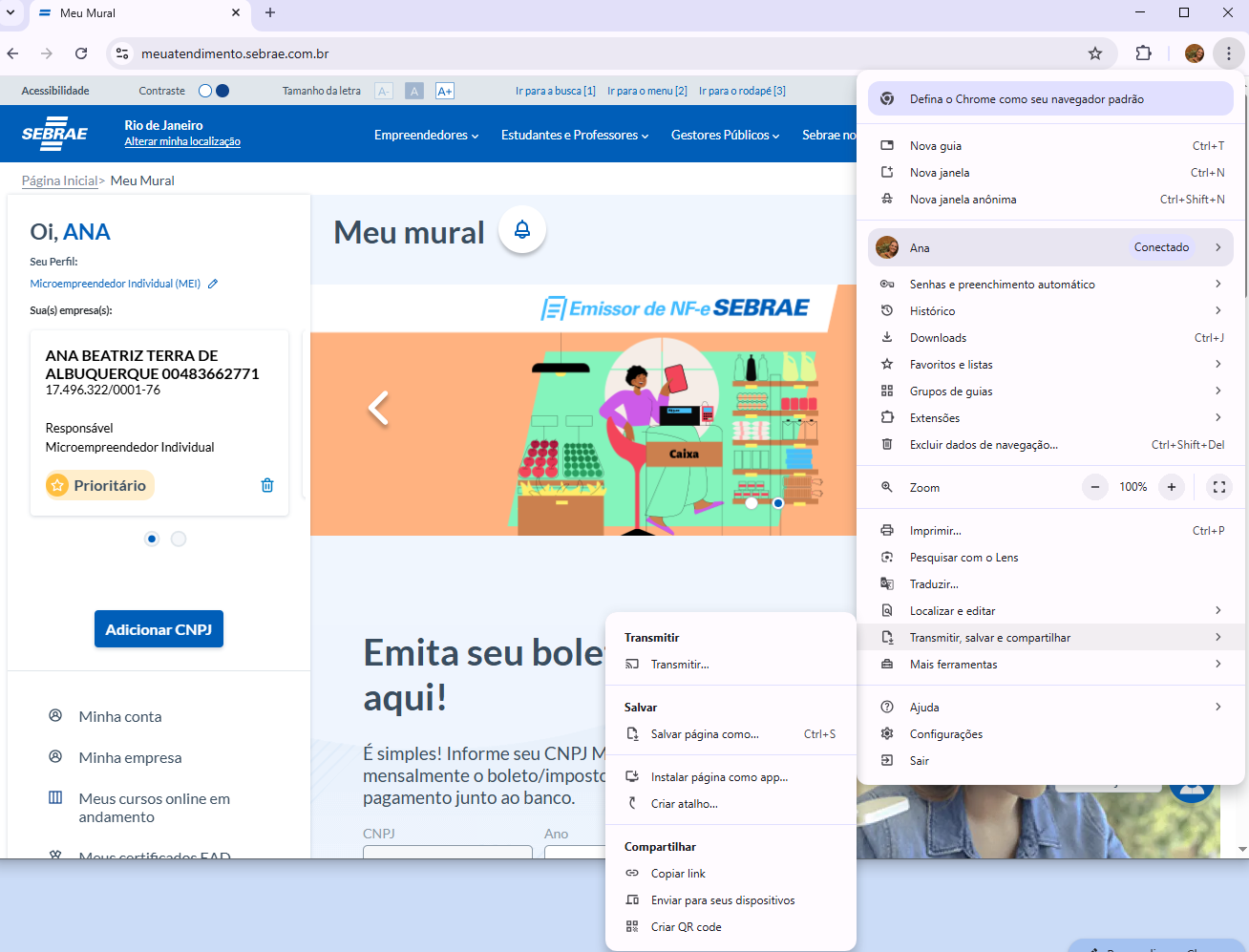Click Ir para a busca link
Image resolution: width=1249 pixels, height=952 pixels.
pyautogui.click(x=556, y=91)
